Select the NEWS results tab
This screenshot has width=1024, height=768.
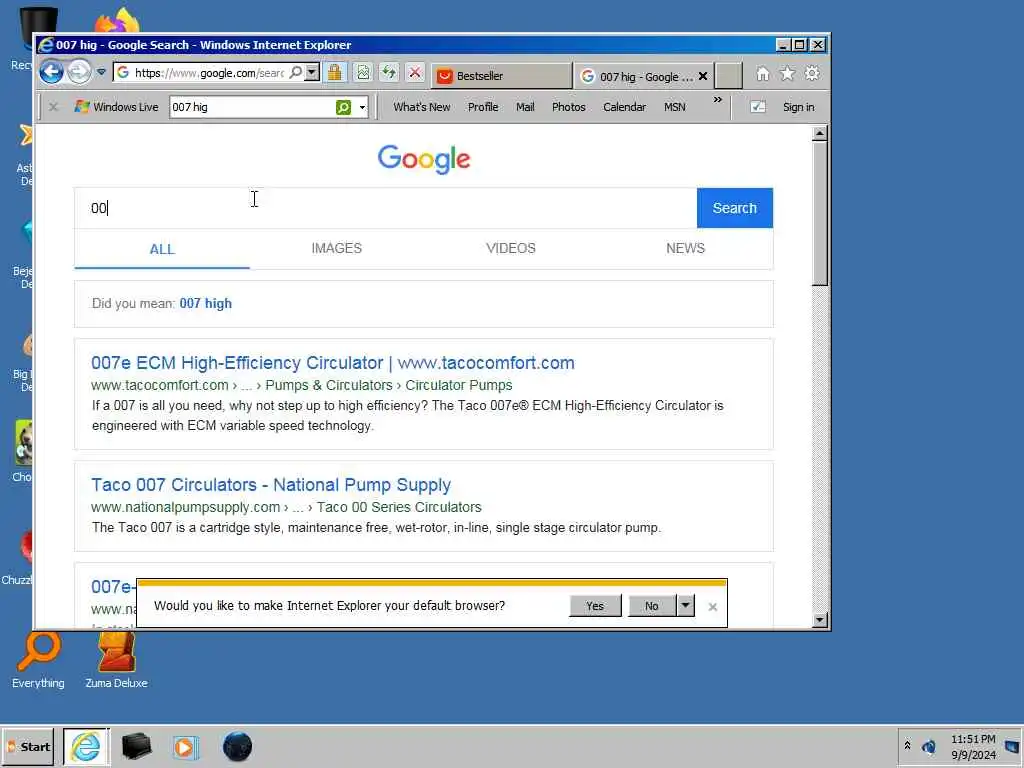point(686,248)
